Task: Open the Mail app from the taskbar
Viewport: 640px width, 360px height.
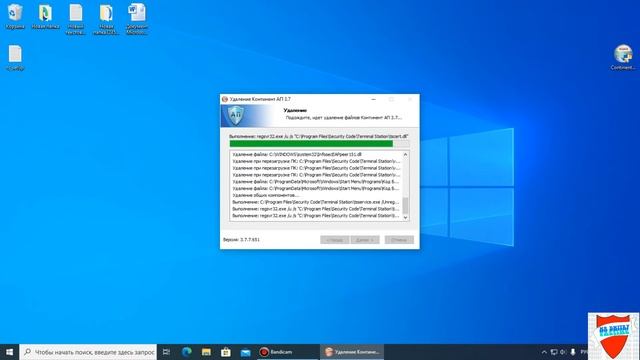Action: (x=245, y=352)
